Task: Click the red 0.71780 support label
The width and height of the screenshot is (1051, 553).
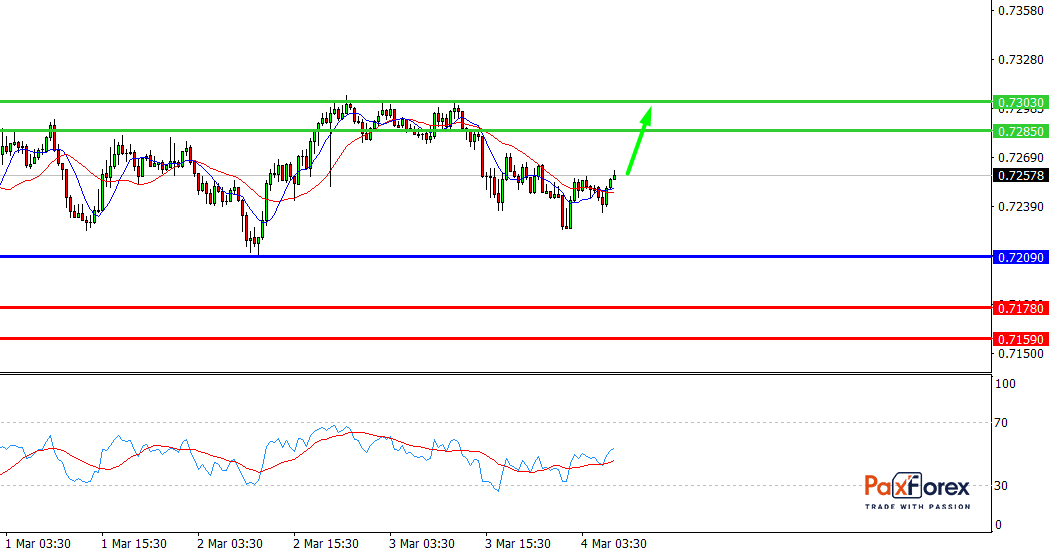Action: [1021, 308]
